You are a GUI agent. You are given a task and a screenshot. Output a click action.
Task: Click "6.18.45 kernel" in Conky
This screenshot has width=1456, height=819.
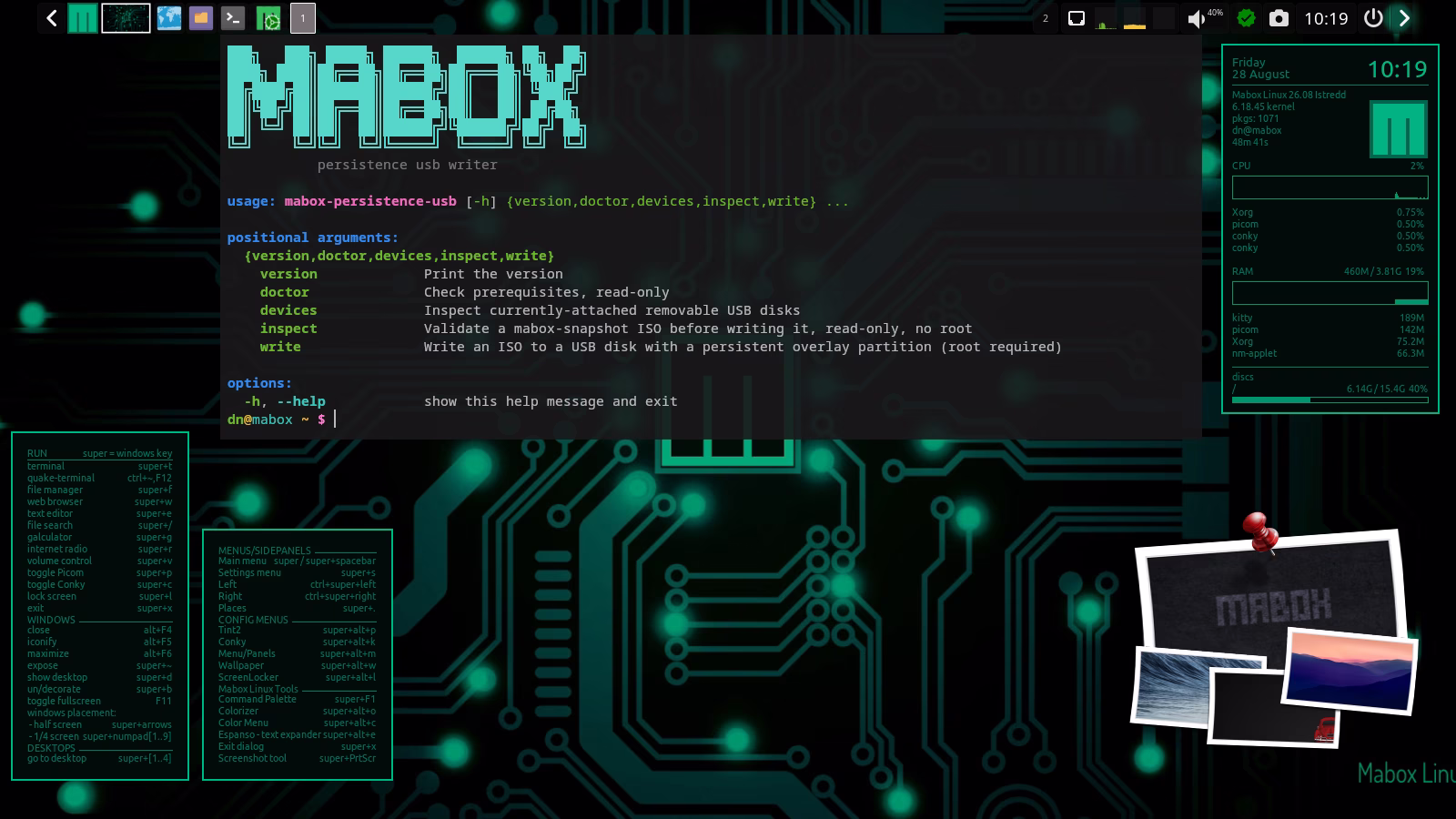1263,106
